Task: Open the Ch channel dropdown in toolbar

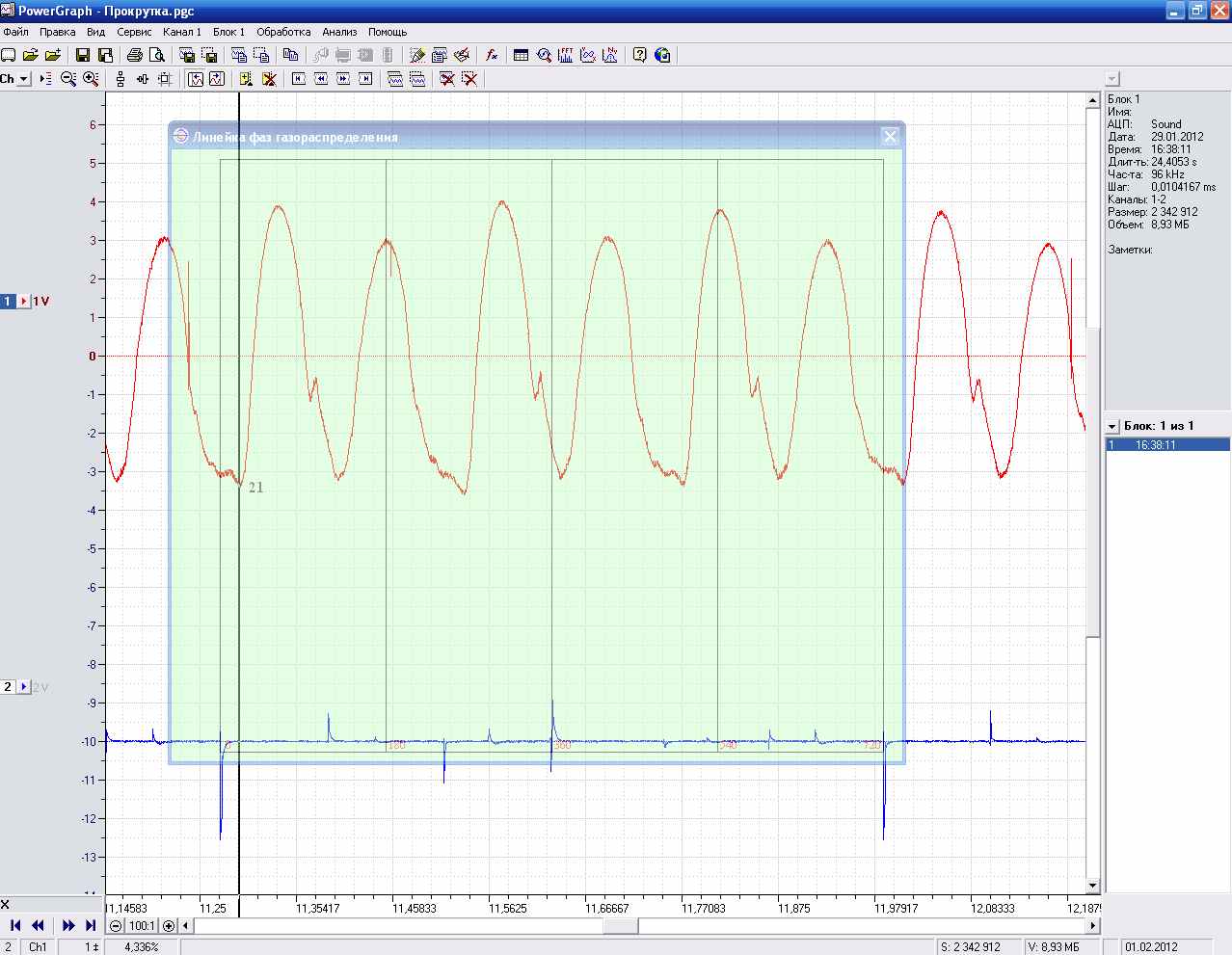Action: [x=24, y=79]
